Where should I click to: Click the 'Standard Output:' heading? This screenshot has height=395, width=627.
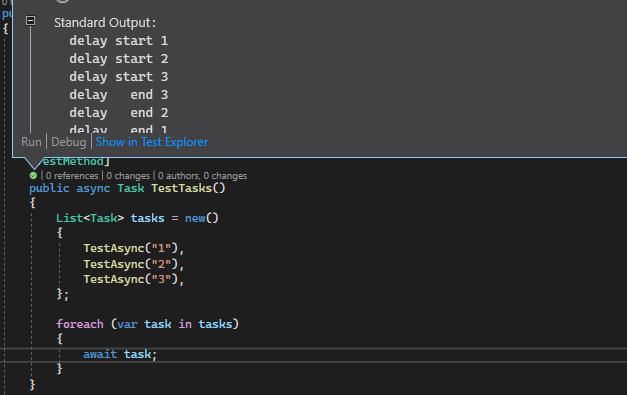105,22
